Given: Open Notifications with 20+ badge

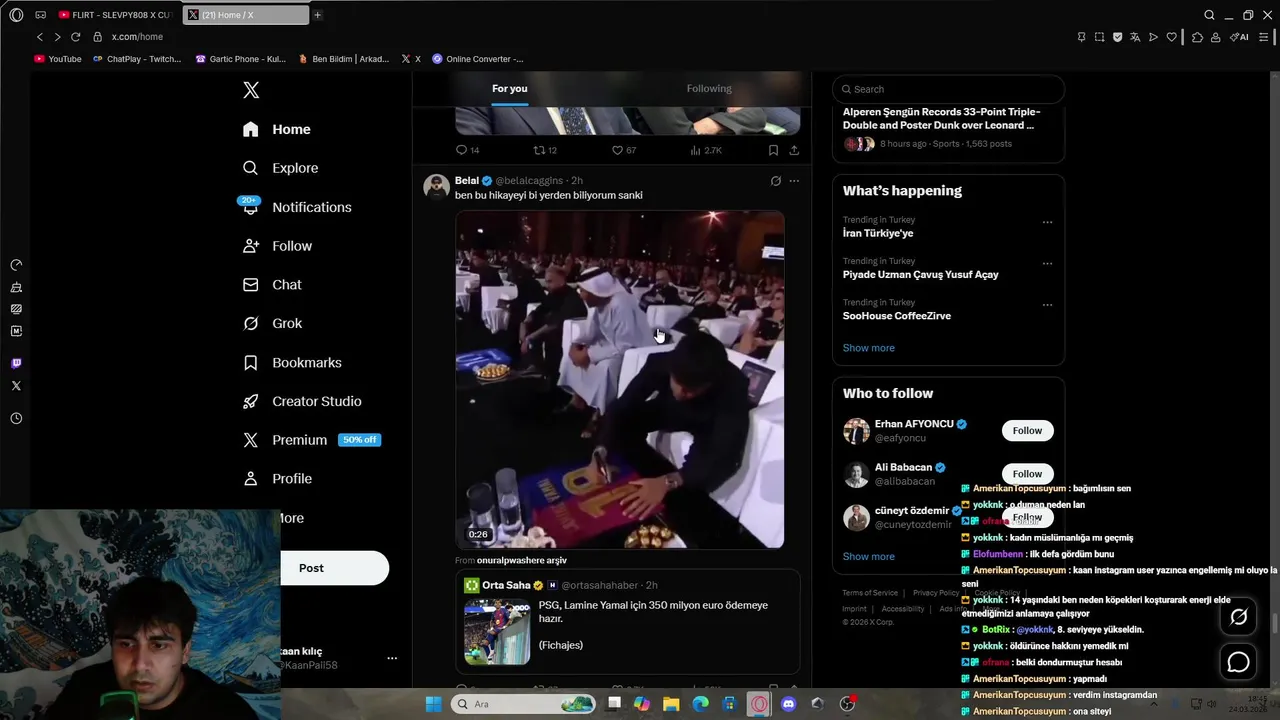Looking at the screenshot, I should click(x=296, y=207).
